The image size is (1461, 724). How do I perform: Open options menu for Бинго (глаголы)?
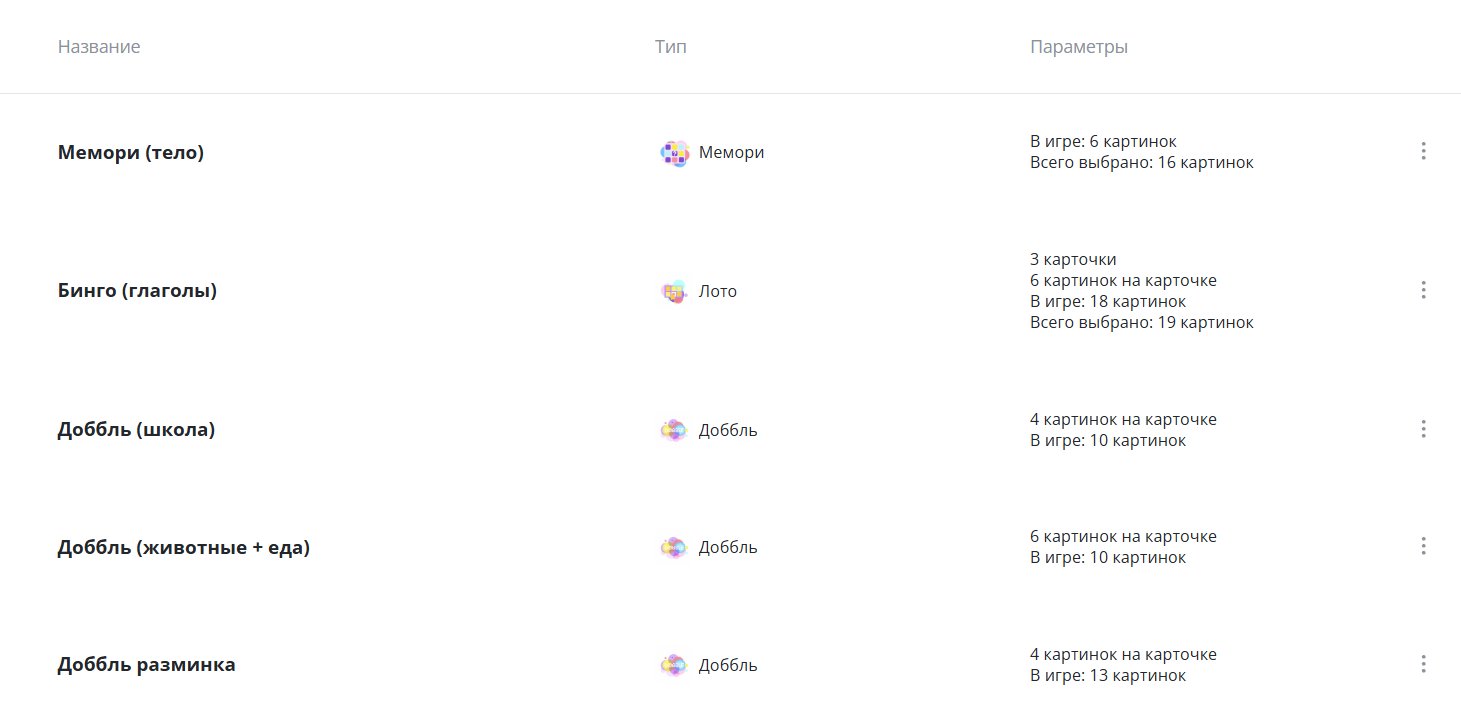coord(1423,290)
